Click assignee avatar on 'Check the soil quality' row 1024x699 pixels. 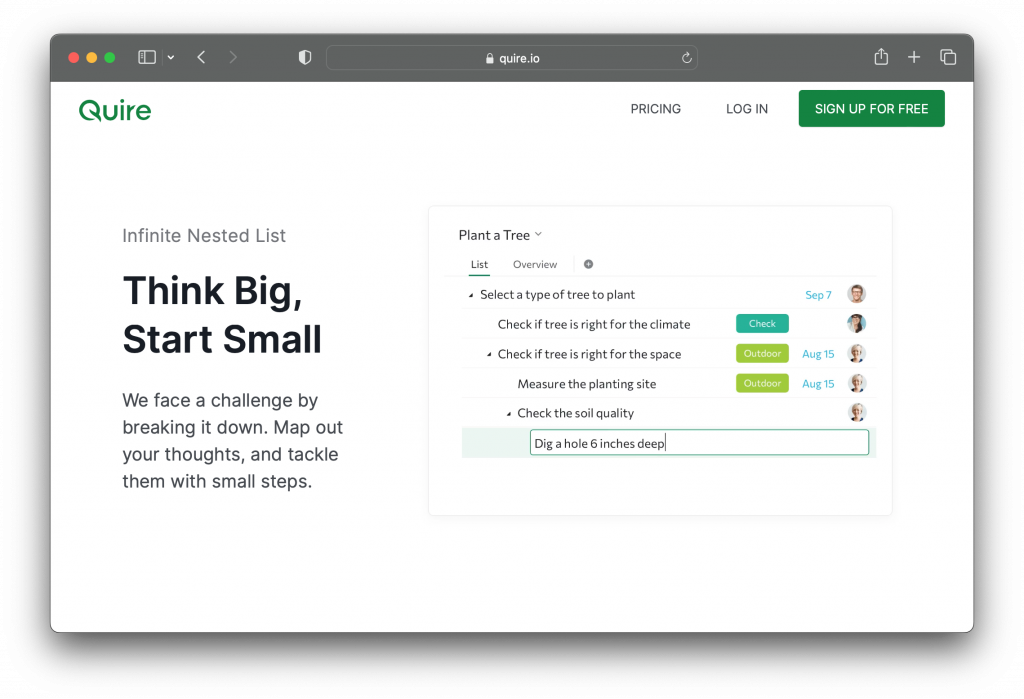856,412
